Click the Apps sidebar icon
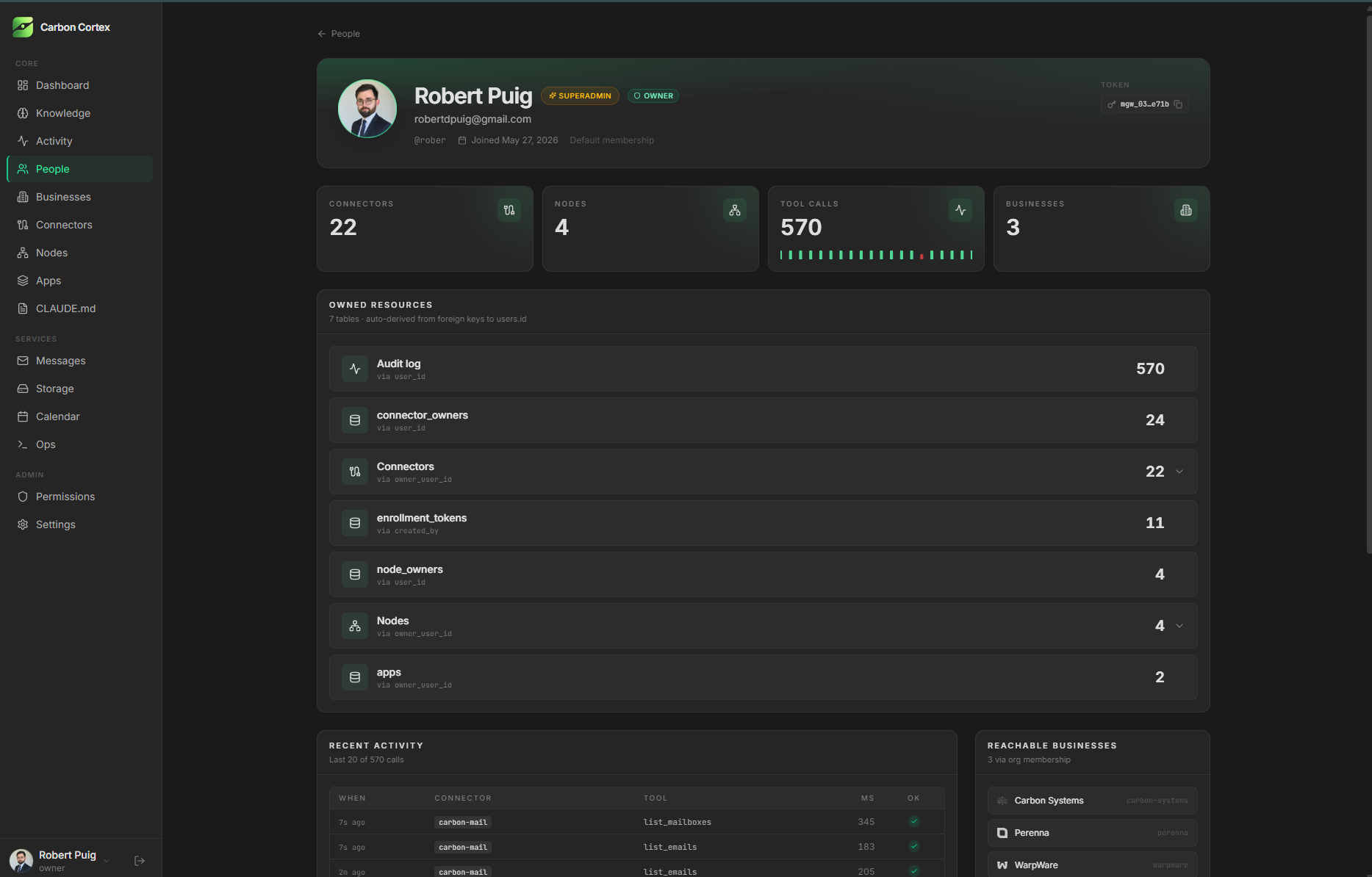The height and width of the screenshot is (877, 1372). click(x=23, y=281)
